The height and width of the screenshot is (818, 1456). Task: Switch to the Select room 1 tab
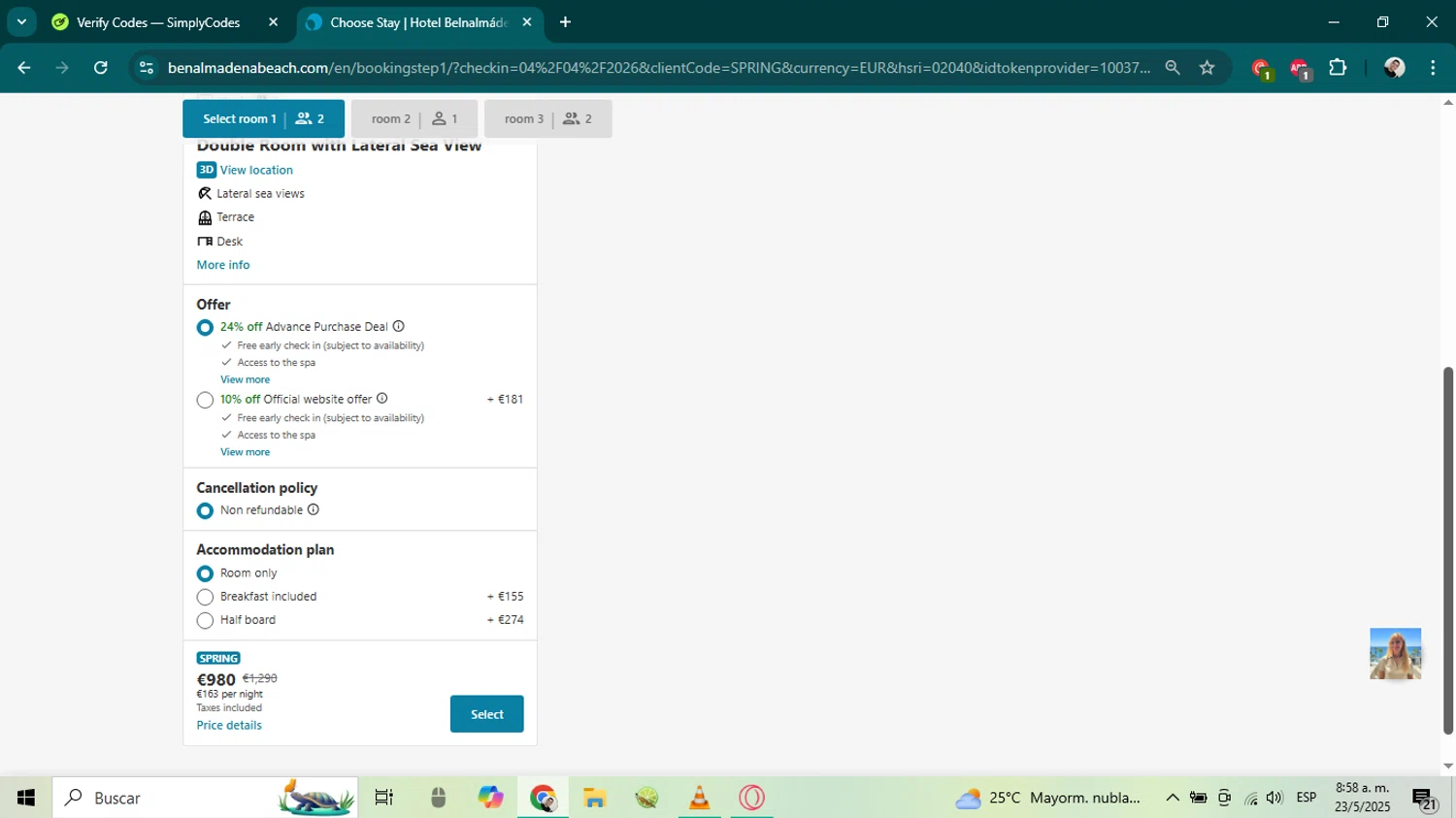(263, 118)
